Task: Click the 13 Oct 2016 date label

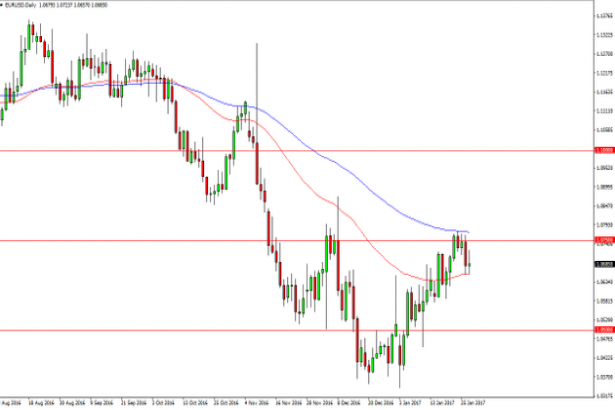Action: click(195, 403)
